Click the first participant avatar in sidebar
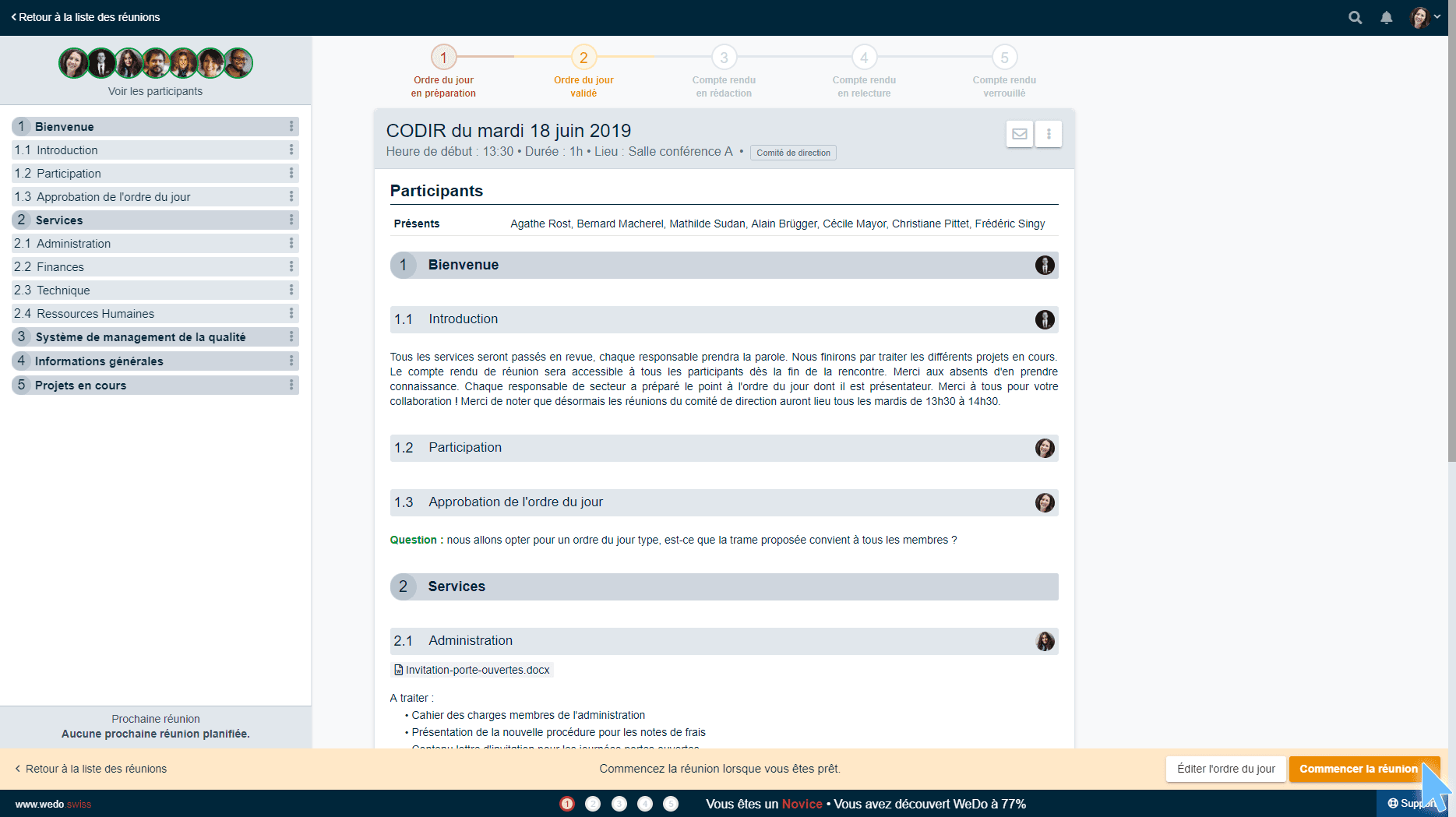The width and height of the screenshot is (1456, 817). (73, 63)
